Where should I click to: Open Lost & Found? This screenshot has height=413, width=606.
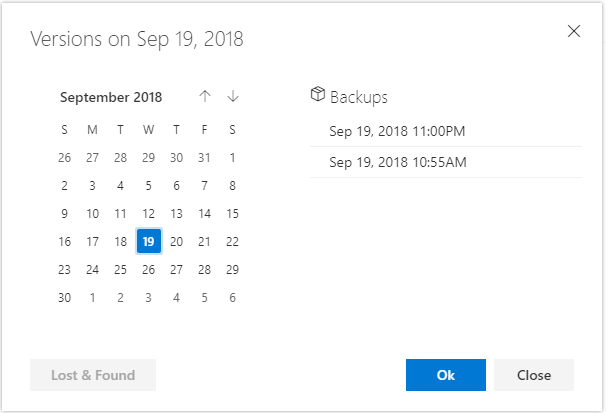pyautogui.click(x=93, y=375)
